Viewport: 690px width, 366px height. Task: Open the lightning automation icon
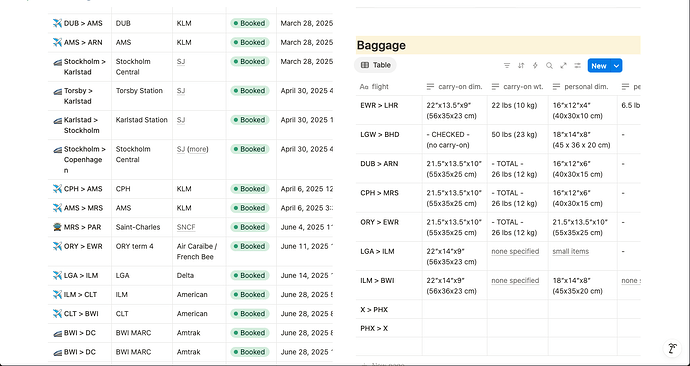point(535,66)
